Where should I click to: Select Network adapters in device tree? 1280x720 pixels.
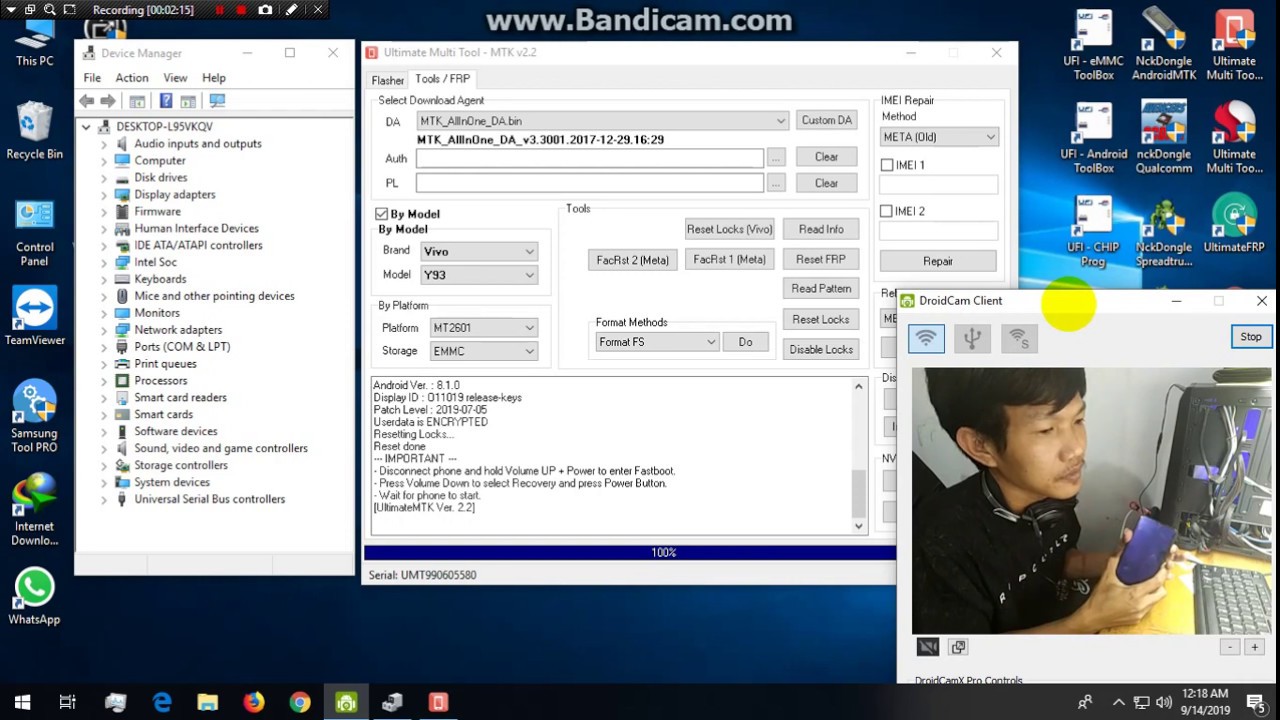click(x=178, y=330)
